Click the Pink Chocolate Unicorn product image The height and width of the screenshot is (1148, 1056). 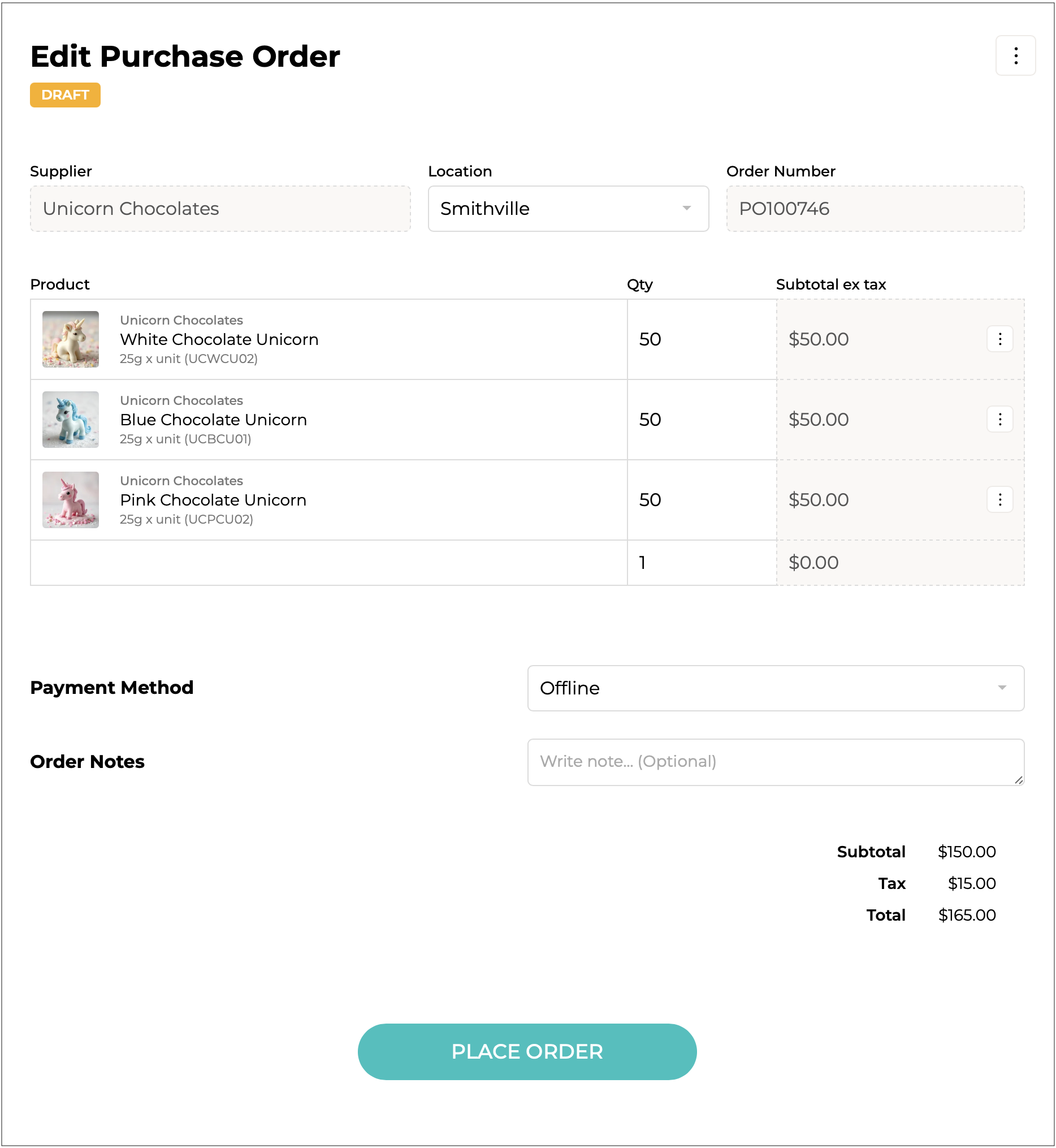click(70, 500)
